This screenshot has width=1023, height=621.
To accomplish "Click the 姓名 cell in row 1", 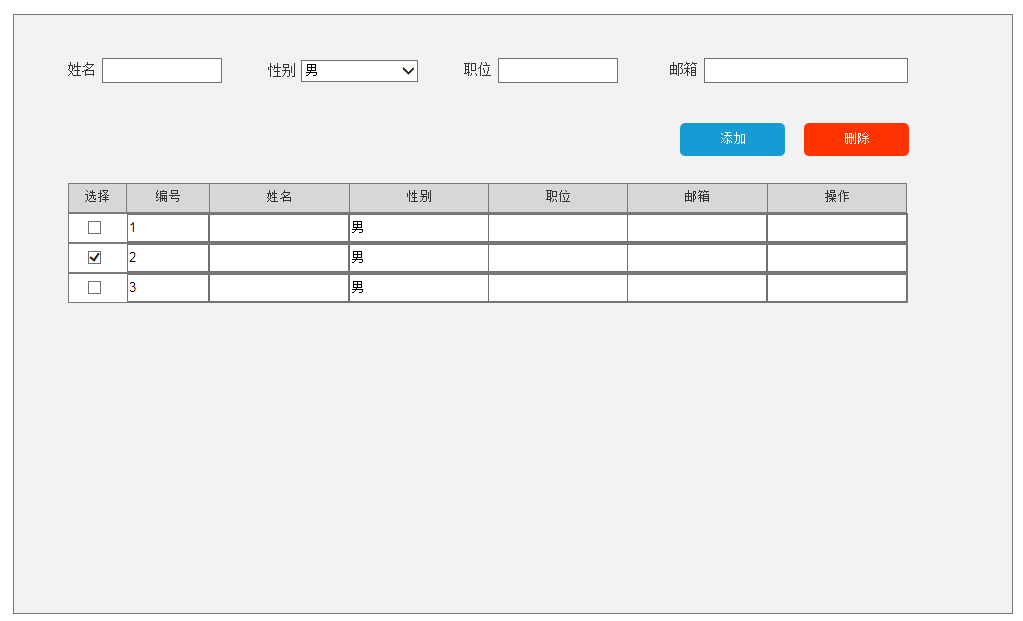I will pyautogui.click(x=279, y=228).
